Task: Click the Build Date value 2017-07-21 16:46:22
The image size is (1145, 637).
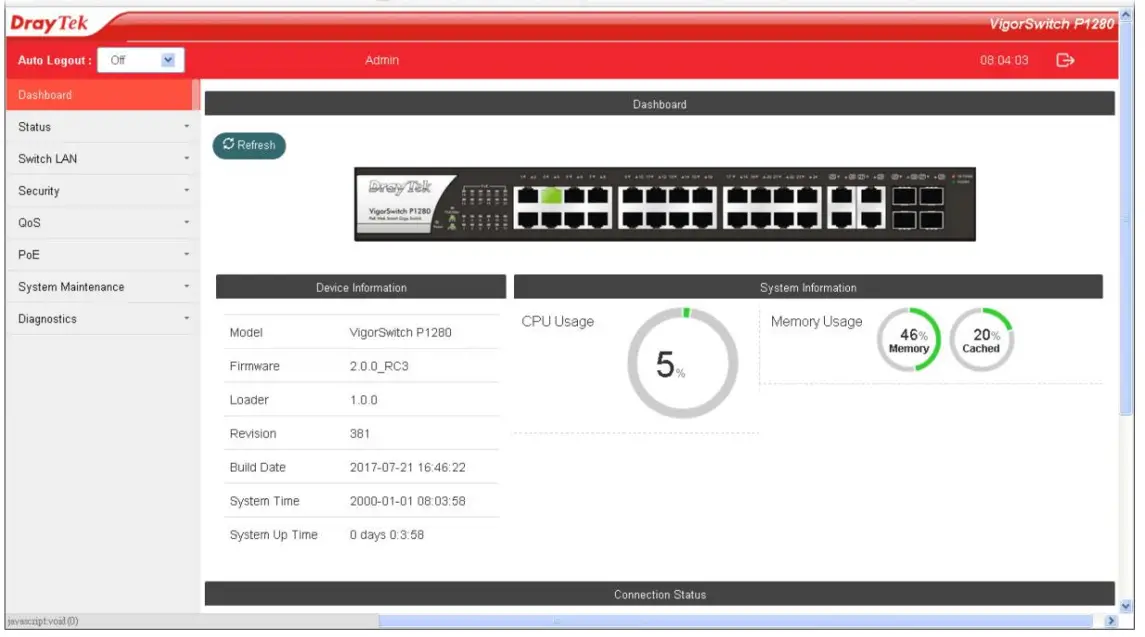Action: click(x=407, y=467)
